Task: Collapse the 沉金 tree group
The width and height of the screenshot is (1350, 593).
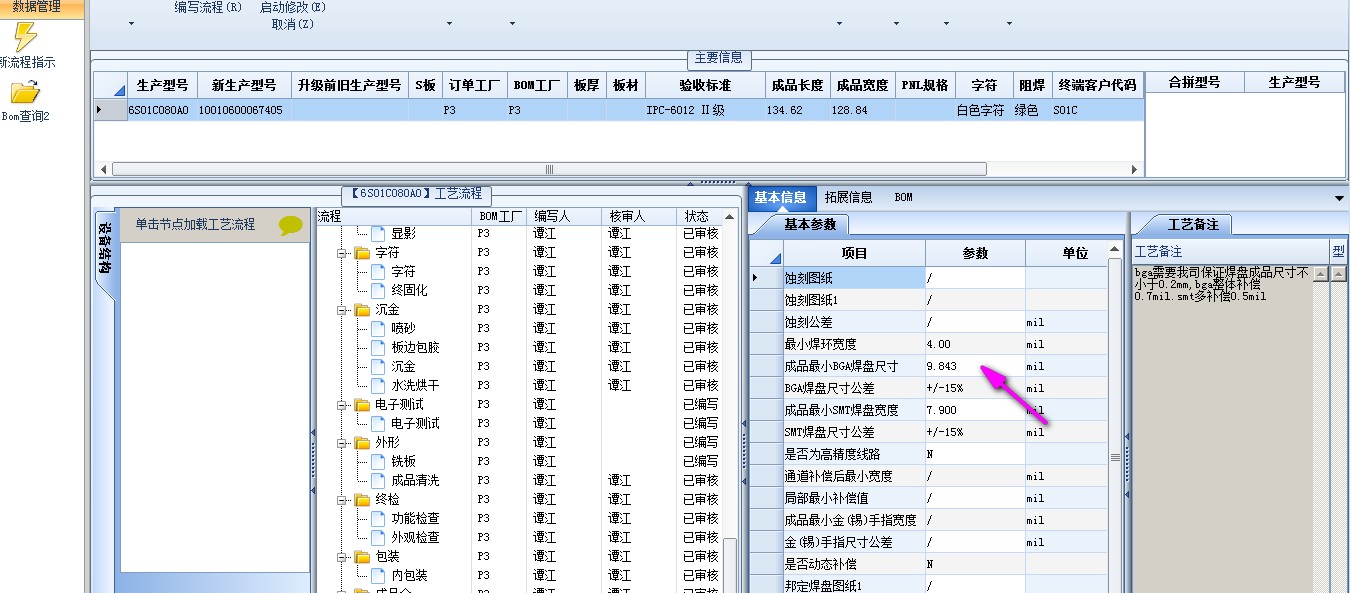Action: pos(342,310)
